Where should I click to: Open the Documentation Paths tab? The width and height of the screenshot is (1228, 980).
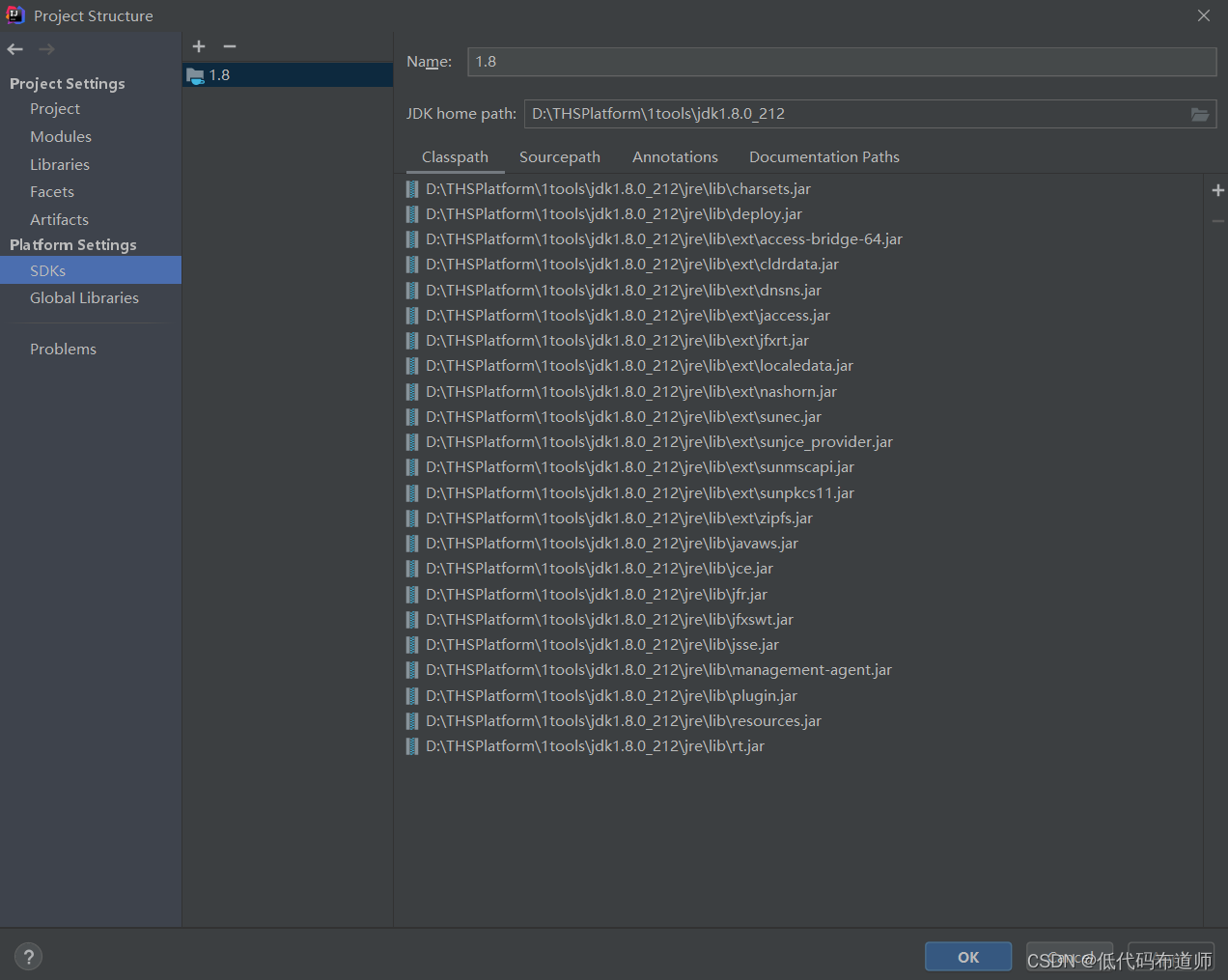pyautogui.click(x=824, y=157)
